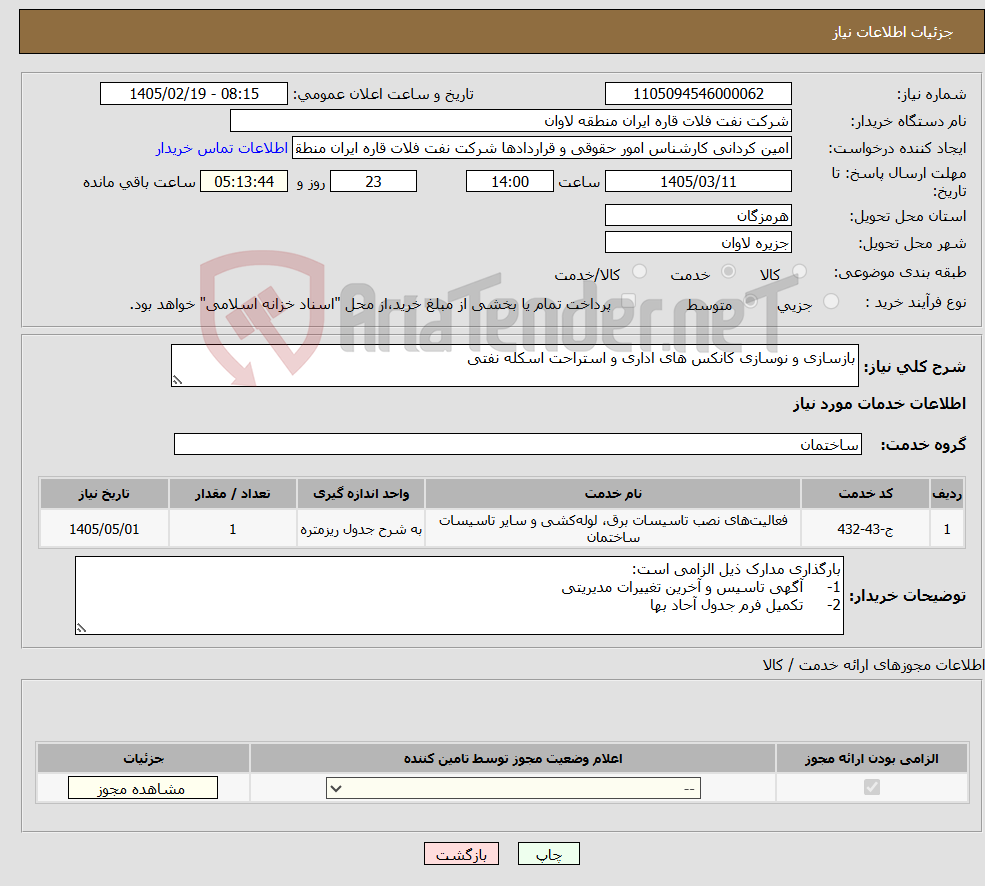Click the remaining time field 05:13:44
985x886 pixels.
pyautogui.click(x=244, y=182)
